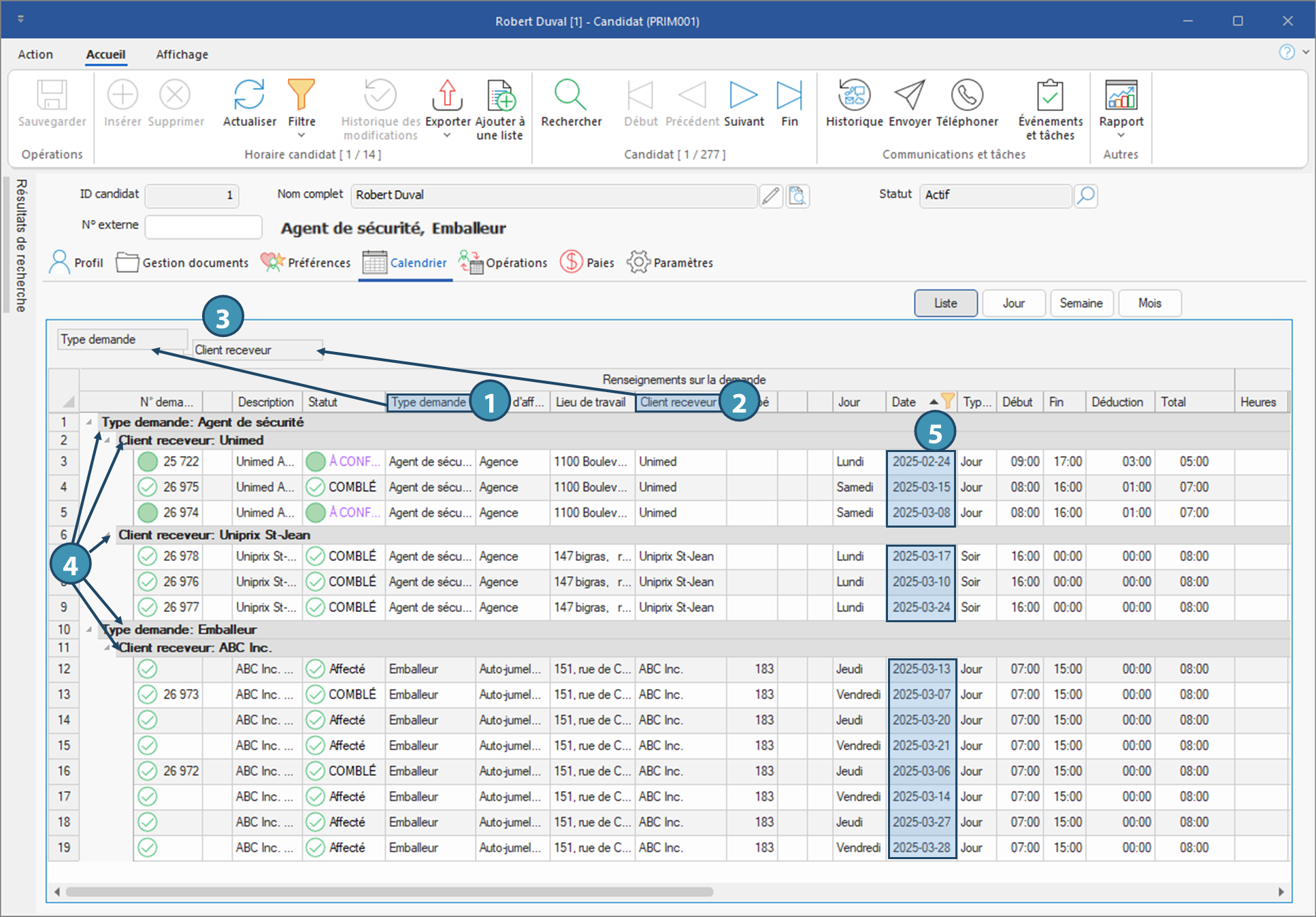Click the Téléphoner phone icon

(967, 95)
